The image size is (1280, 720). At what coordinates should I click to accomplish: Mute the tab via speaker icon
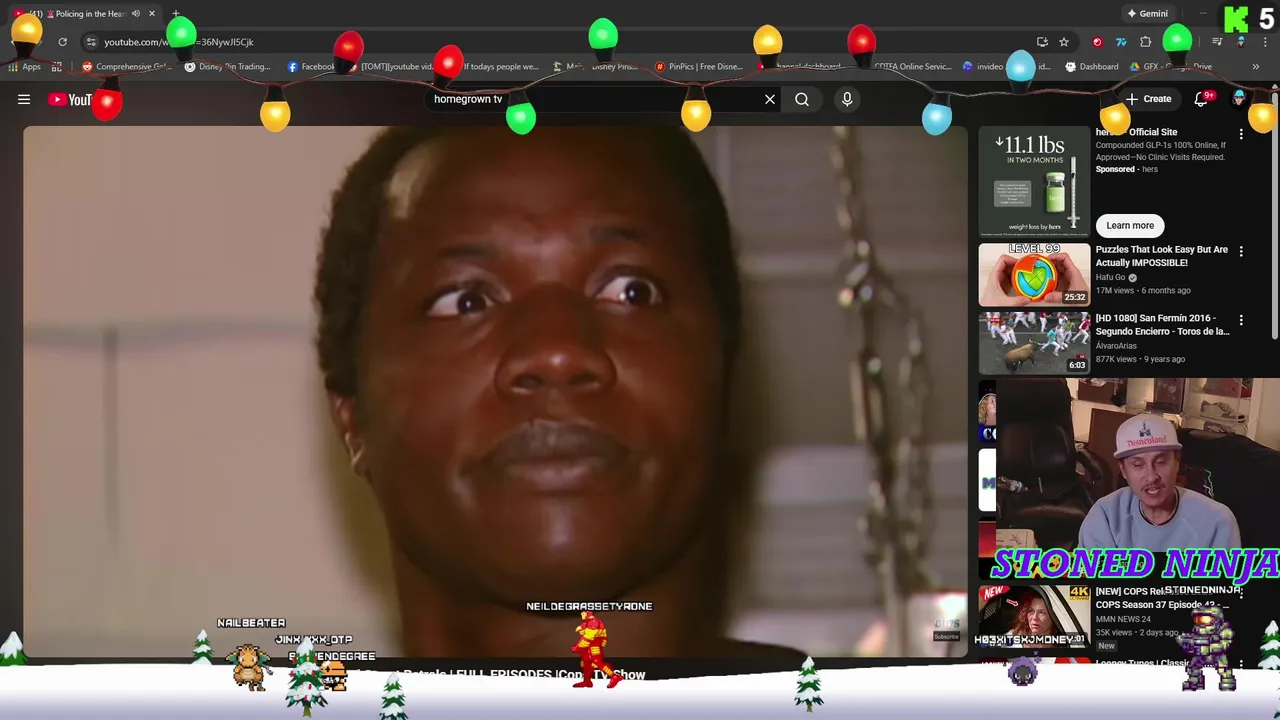click(x=135, y=14)
